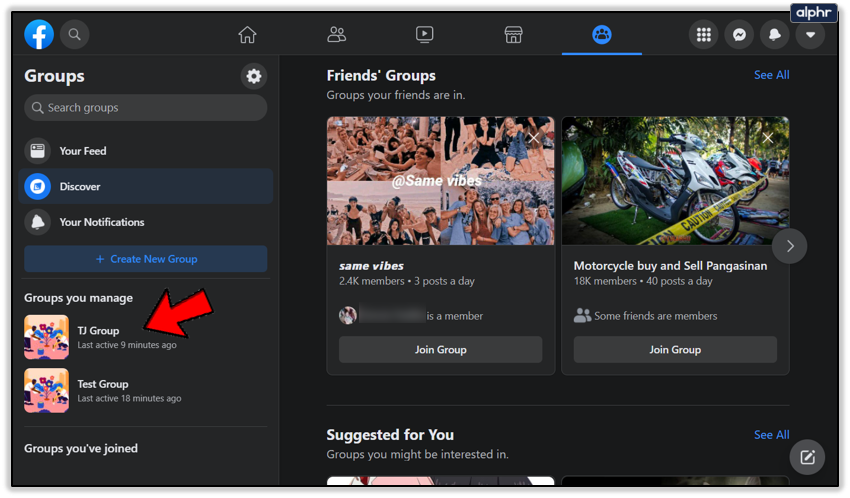Open Test Group thumbnail
Screen dimensions: 850x498
click(47, 391)
